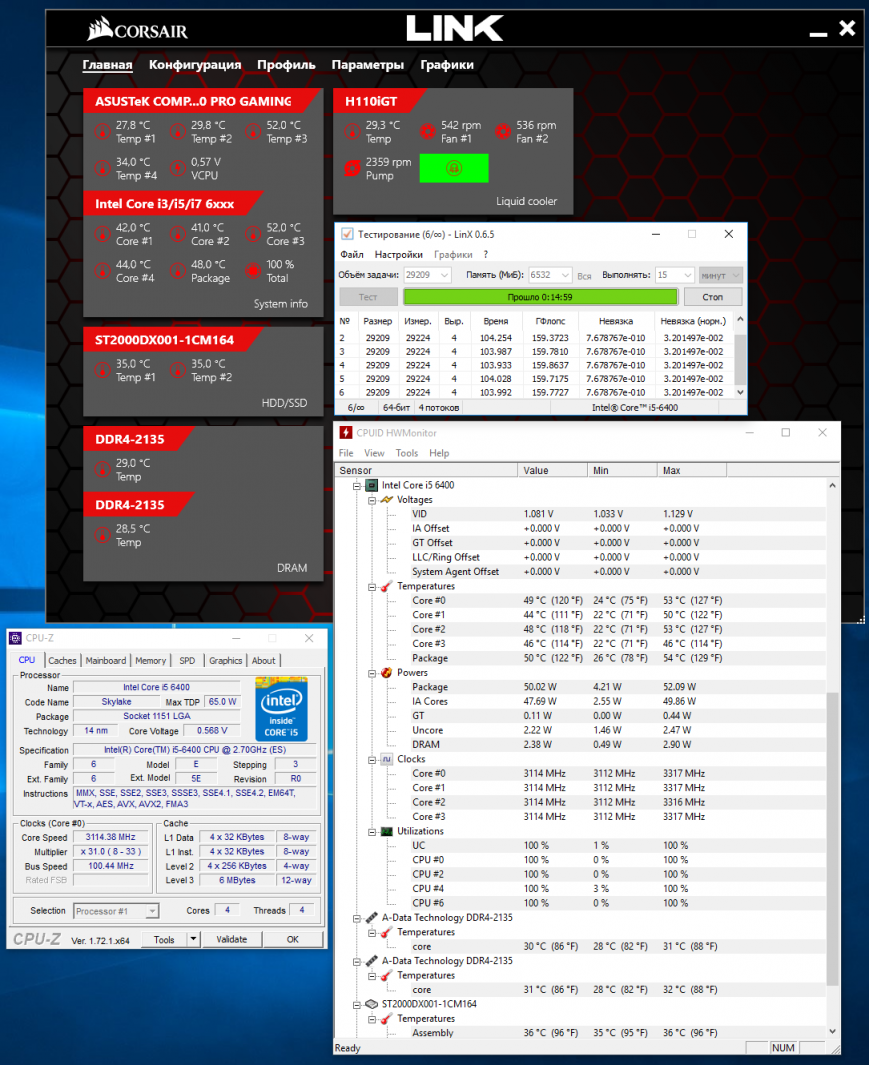Click the ST2000DX001-1CM164 drive icon in HWMonitor
869x1065 pixels.
pos(372,1004)
